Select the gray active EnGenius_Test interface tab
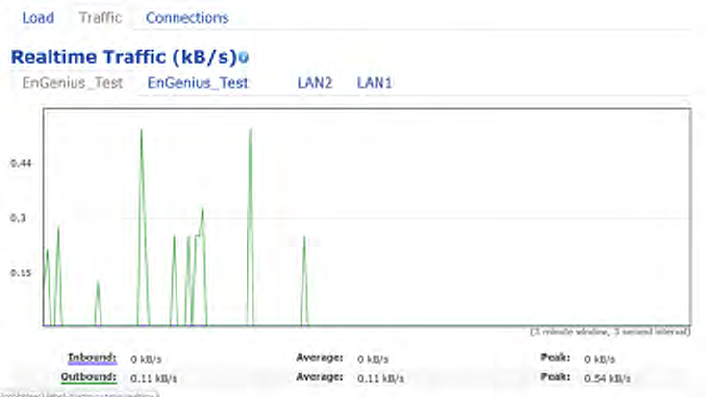The image size is (706, 397). point(72,83)
